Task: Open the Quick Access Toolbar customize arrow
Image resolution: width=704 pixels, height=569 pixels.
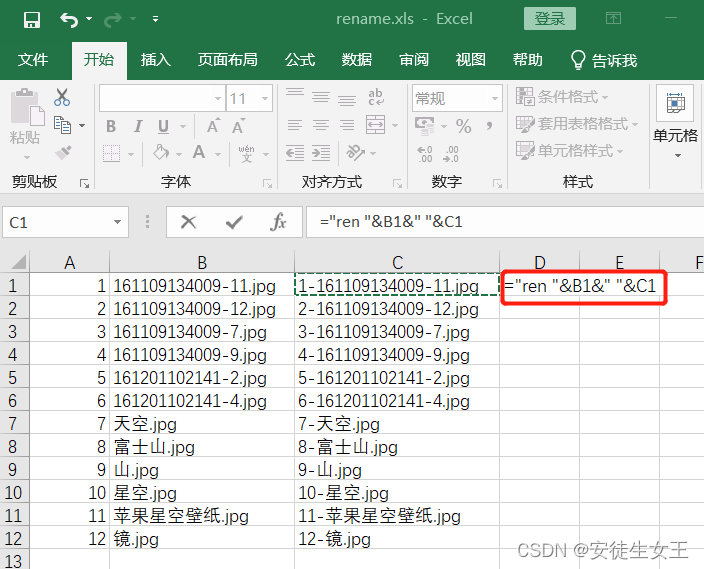Action: coord(155,19)
